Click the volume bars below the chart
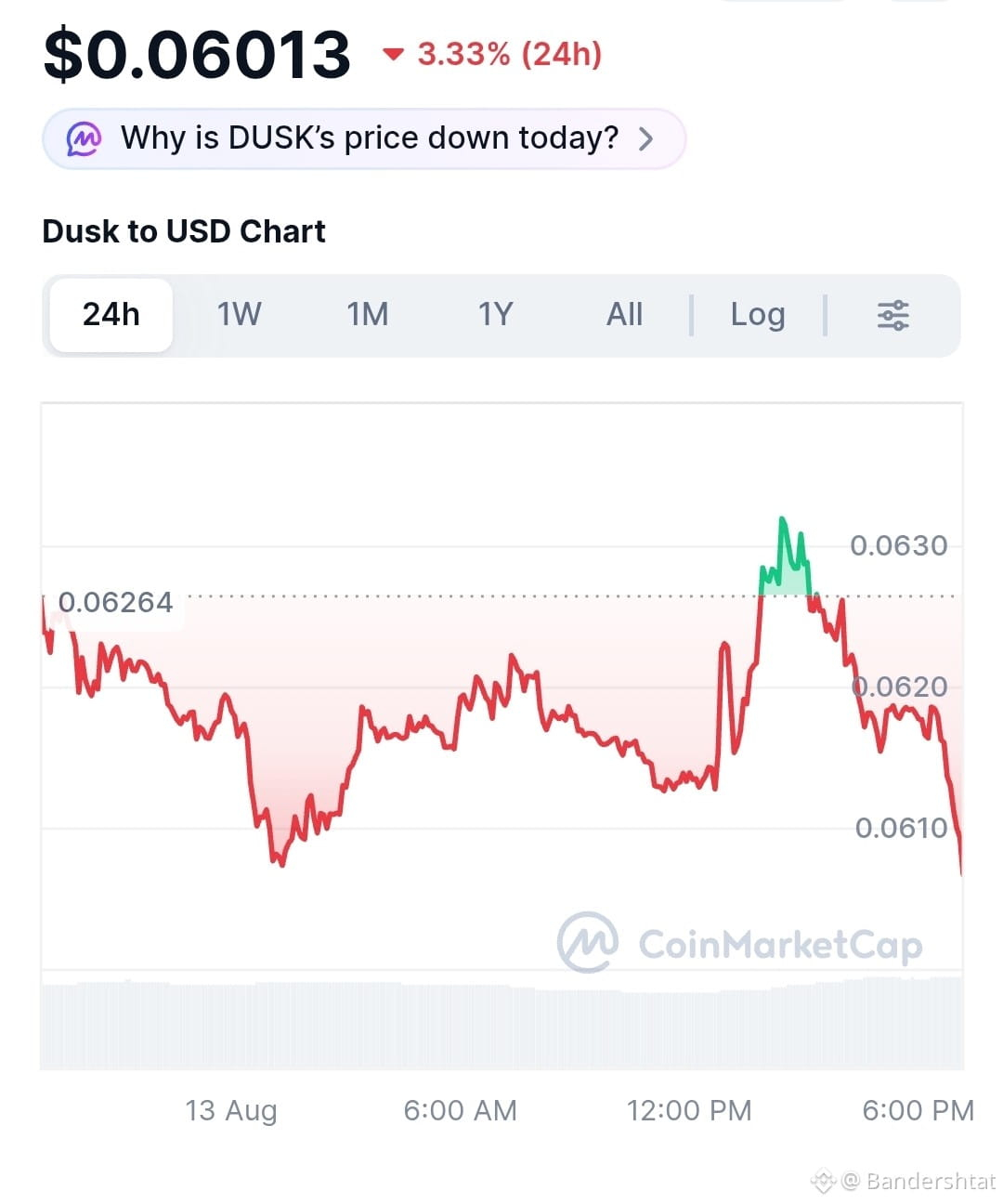1003x1204 pixels. coord(501,1022)
